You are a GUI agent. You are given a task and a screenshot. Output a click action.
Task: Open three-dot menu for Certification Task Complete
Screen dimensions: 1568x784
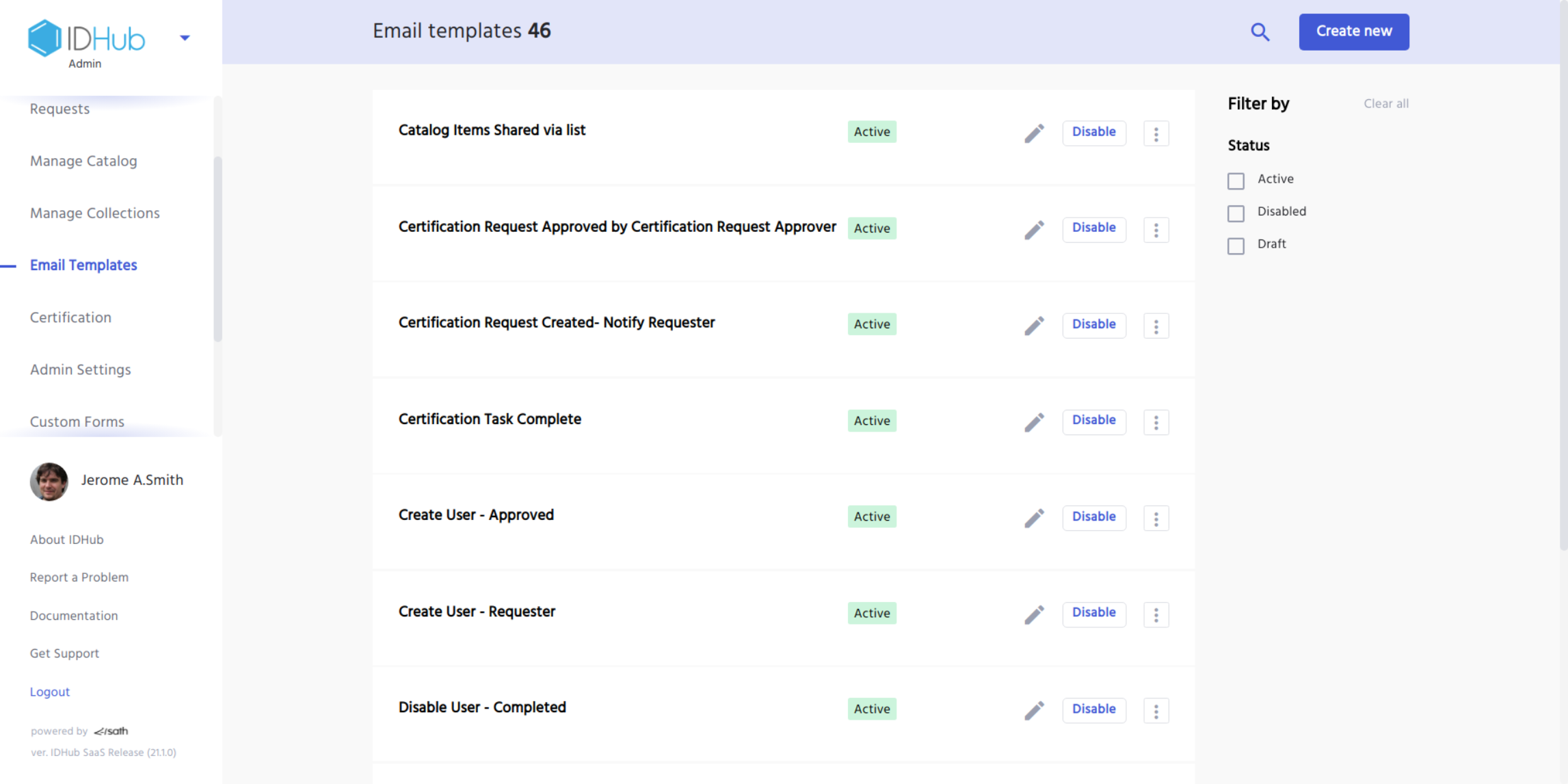click(x=1156, y=422)
